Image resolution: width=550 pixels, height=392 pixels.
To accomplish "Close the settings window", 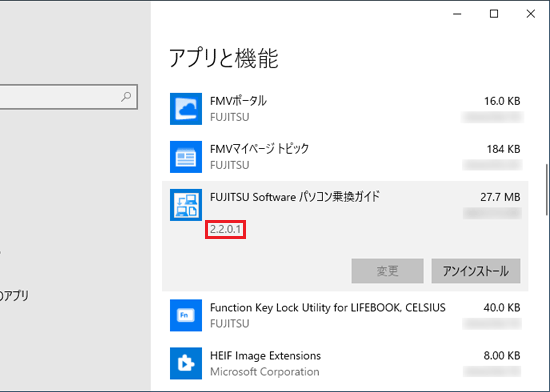I will point(531,14).
